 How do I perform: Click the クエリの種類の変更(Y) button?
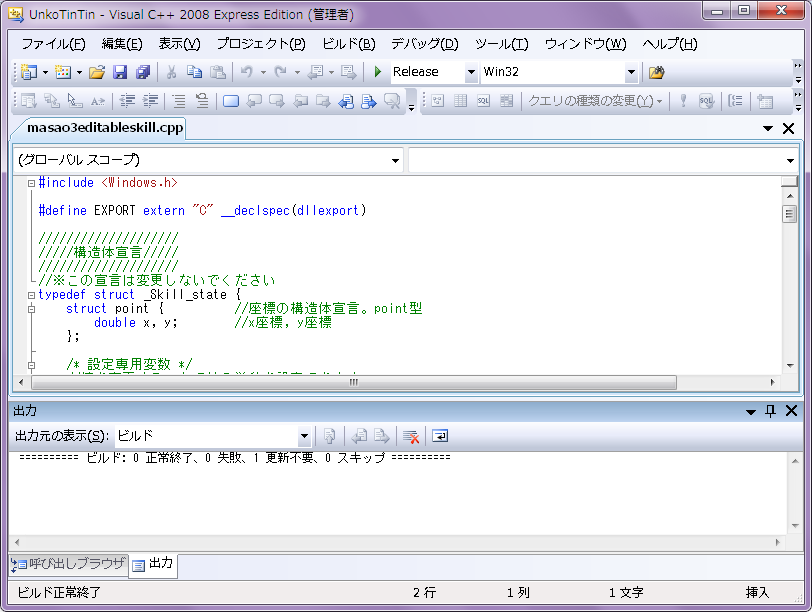pos(594,101)
